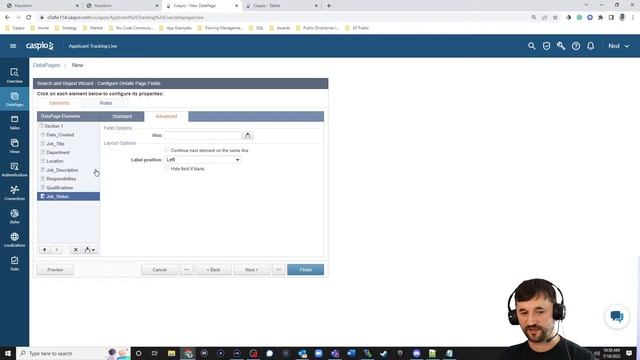Click the Preview button
The height and width of the screenshot is (360, 640).
pos(55,269)
